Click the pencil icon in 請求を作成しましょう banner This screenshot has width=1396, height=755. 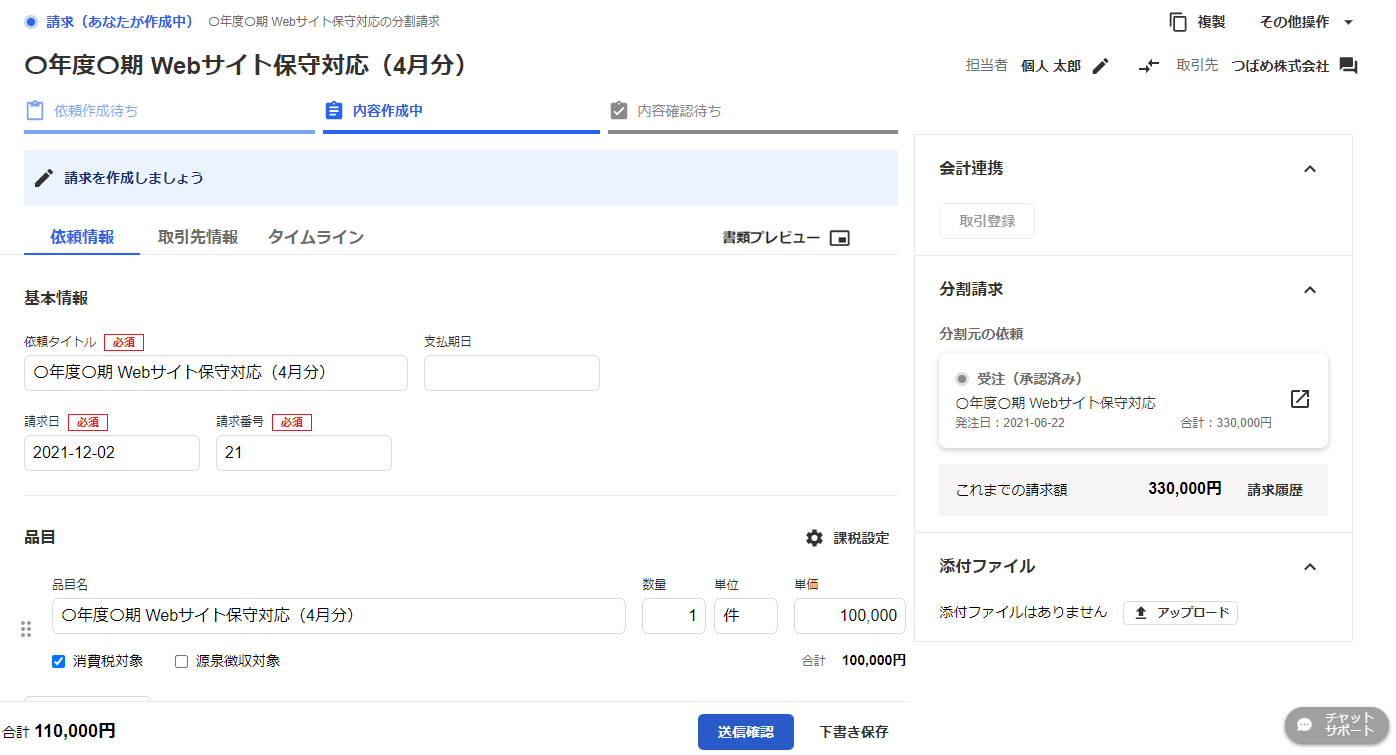click(44, 178)
